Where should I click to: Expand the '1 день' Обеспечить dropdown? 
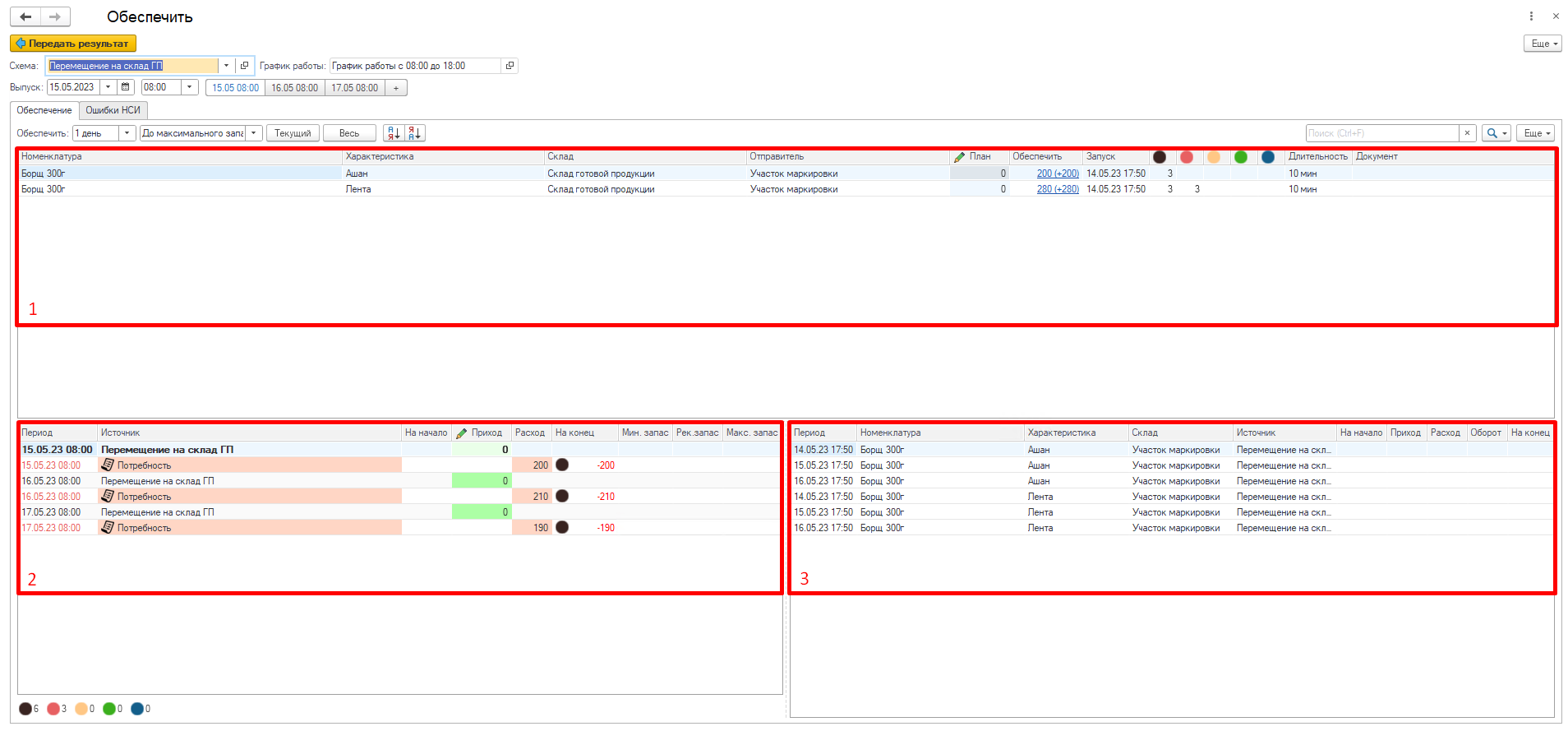(127, 133)
